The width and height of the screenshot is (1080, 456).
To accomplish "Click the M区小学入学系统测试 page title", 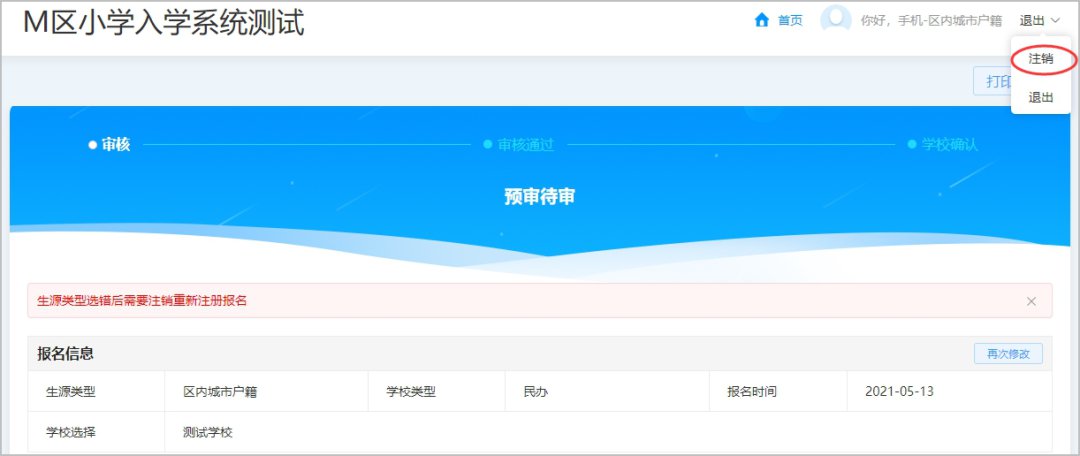I will [164, 23].
